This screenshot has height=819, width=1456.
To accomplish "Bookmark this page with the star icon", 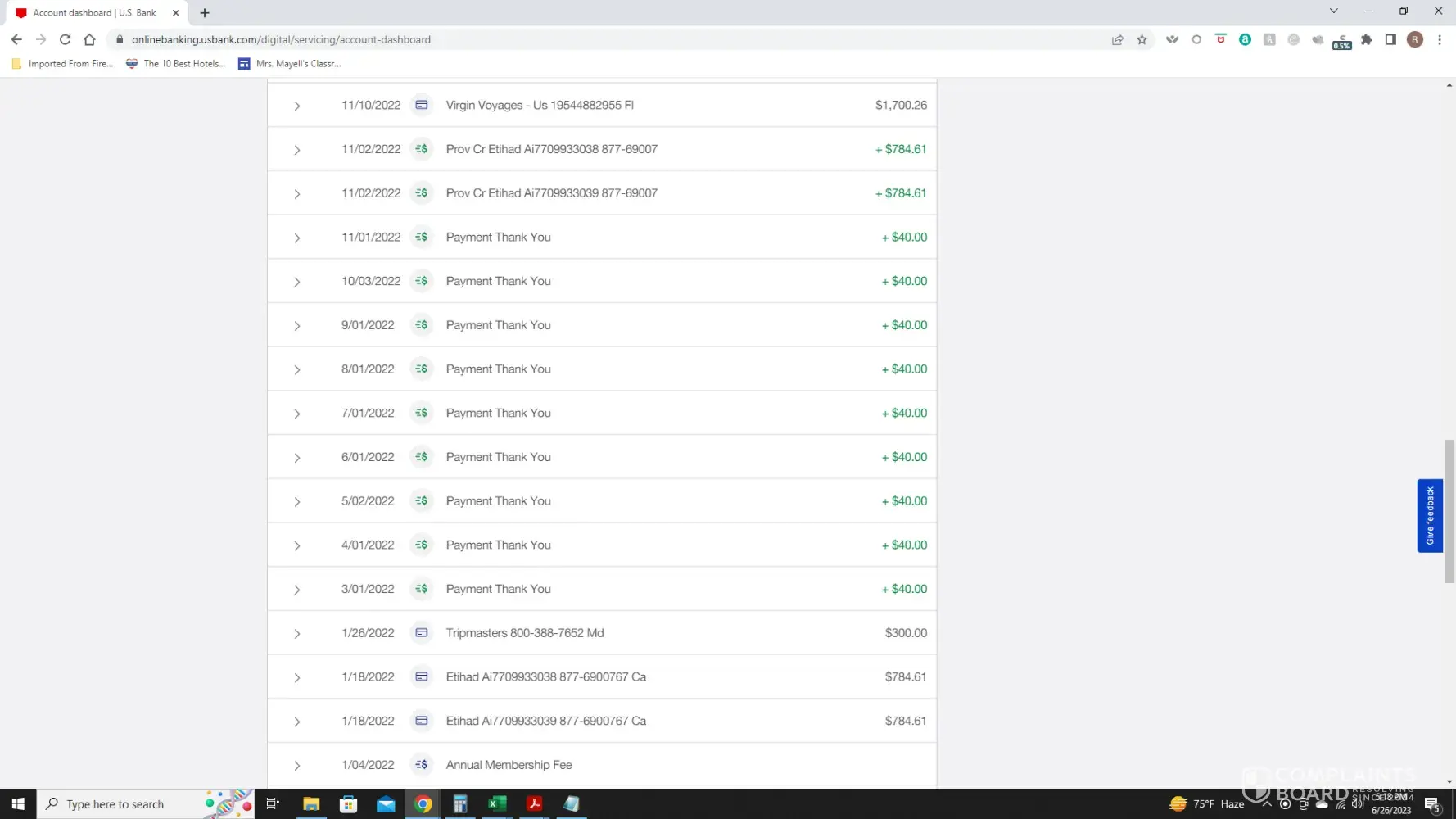I will pos(1142,39).
